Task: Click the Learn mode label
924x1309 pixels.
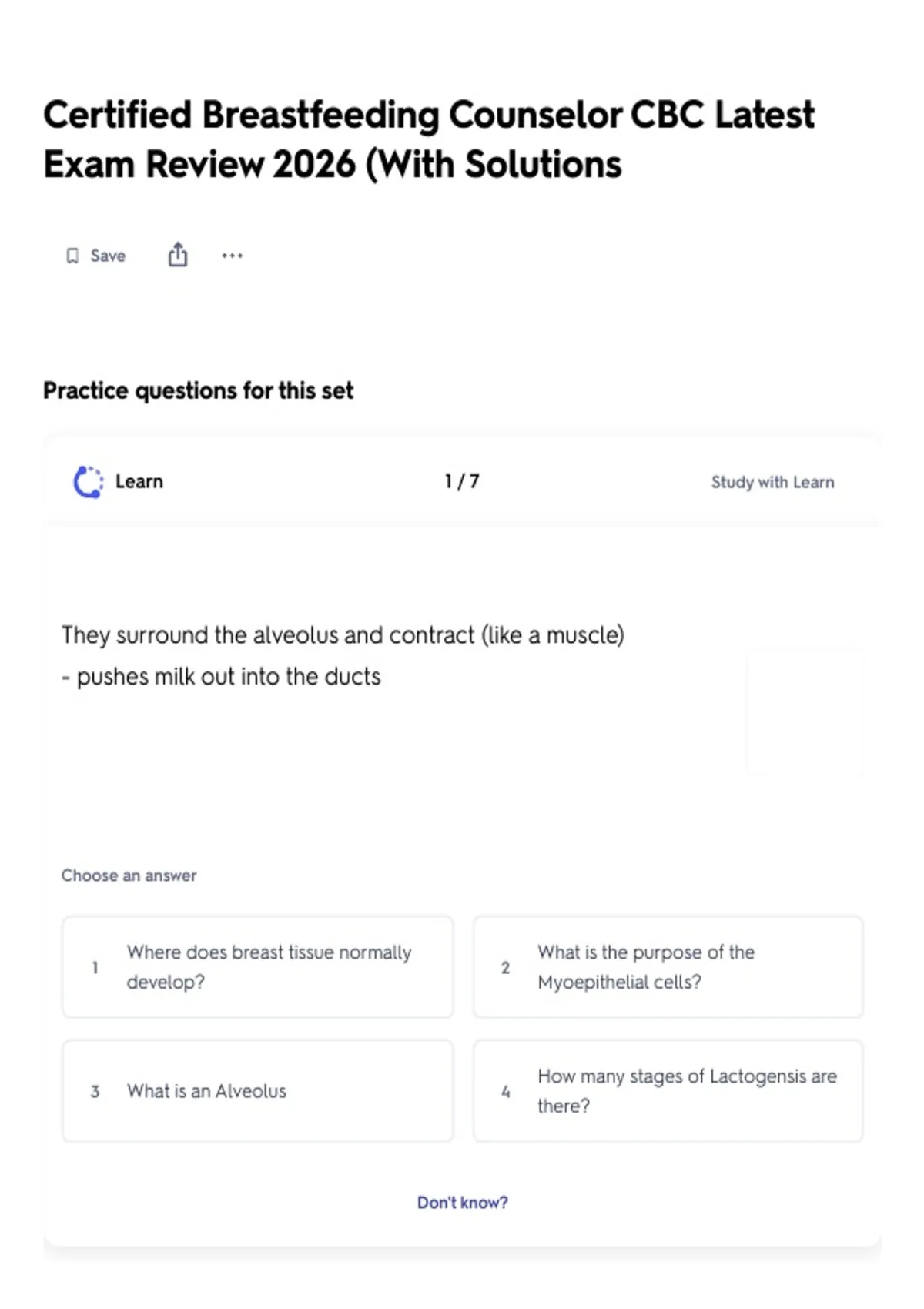Action: pyautogui.click(x=139, y=482)
